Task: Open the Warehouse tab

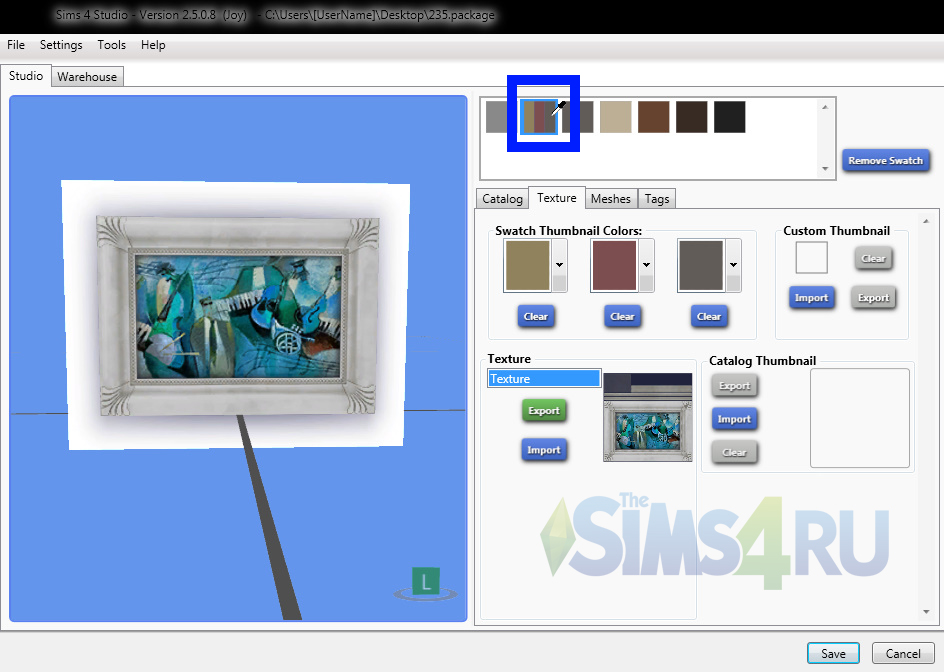Action: [x=87, y=77]
